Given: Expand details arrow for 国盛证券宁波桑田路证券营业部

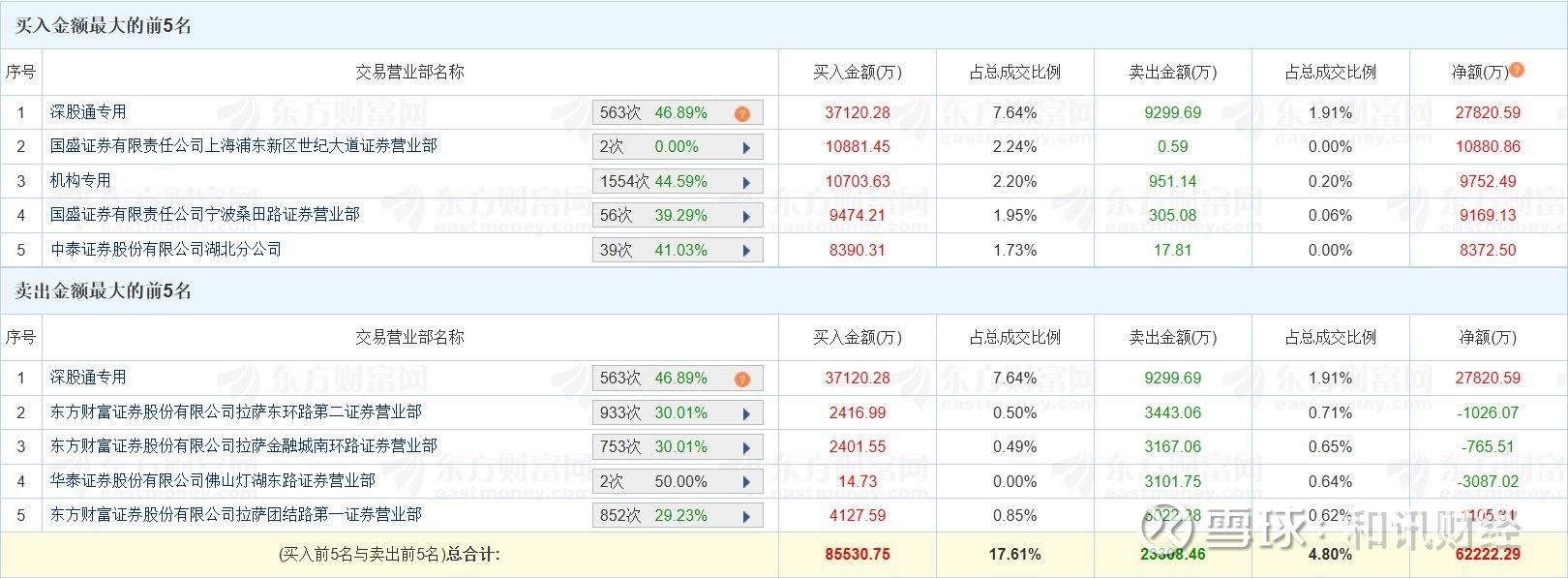Looking at the screenshot, I should (746, 216).
